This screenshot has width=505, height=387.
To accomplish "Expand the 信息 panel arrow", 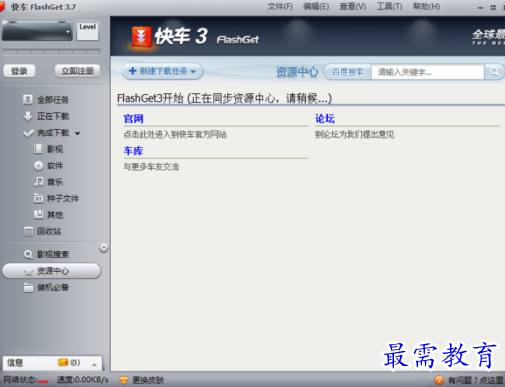I will (94, 365).
